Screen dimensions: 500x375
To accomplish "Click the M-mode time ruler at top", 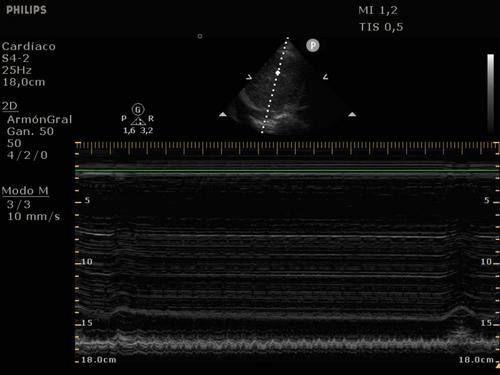I will (x=287, y=148).
